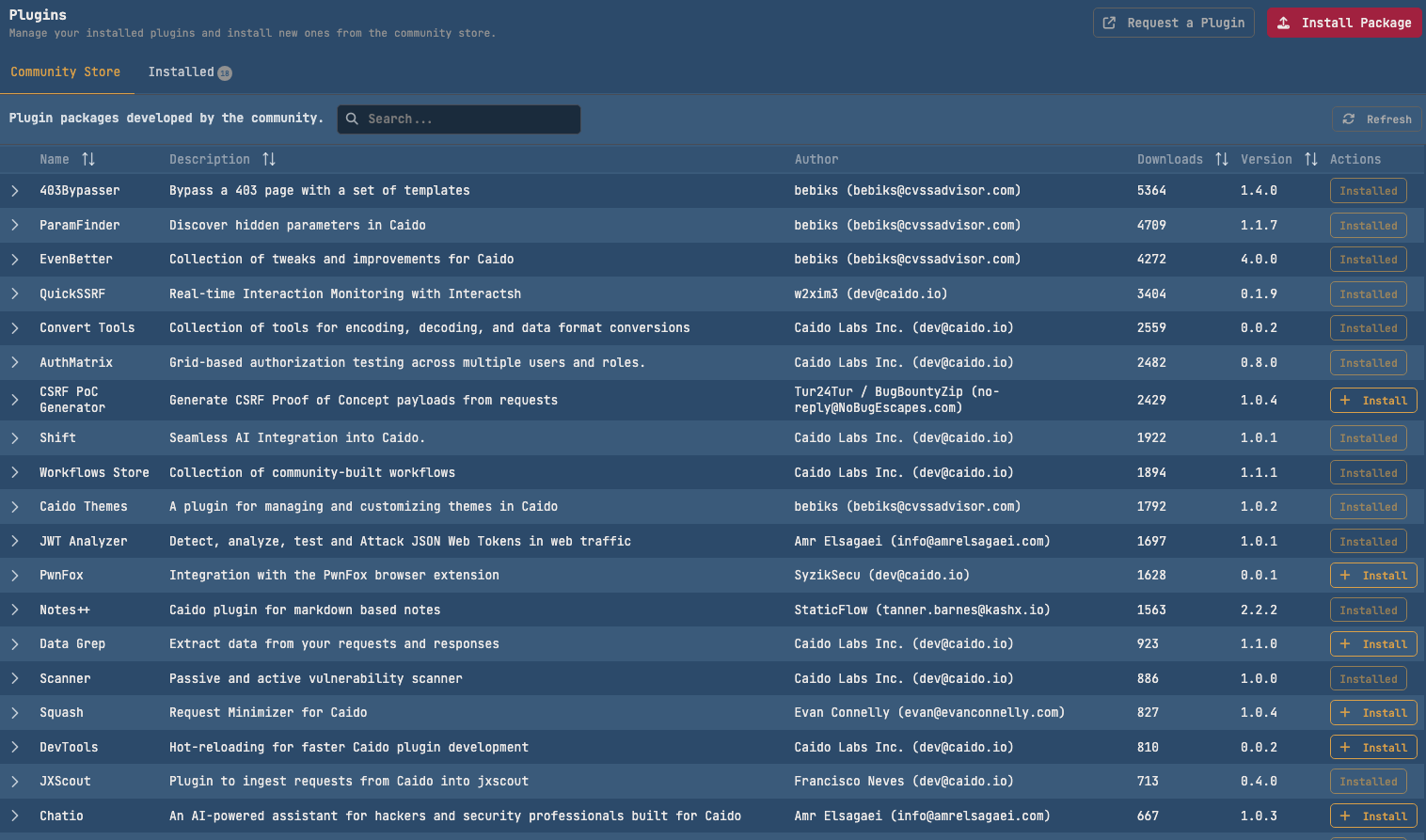Expand the 403Bypasser row
The width and height of the screenshot is (1426, 840).
(15, 191)
